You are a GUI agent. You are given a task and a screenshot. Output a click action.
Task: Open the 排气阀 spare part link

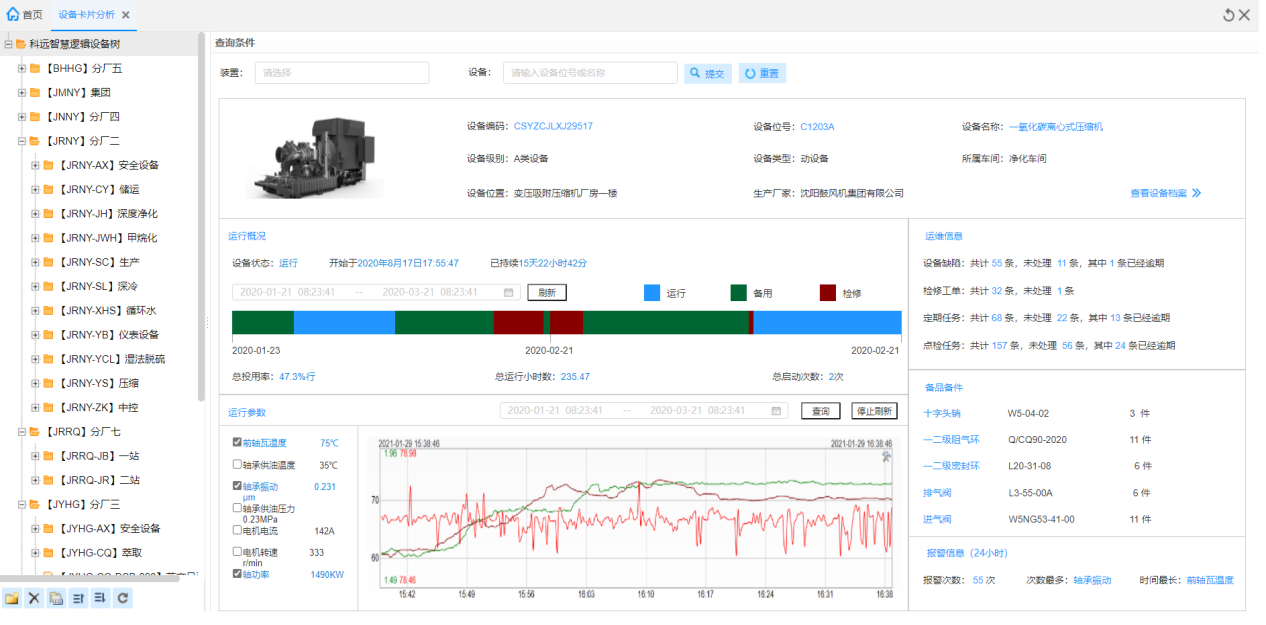(x=935, y=493)
